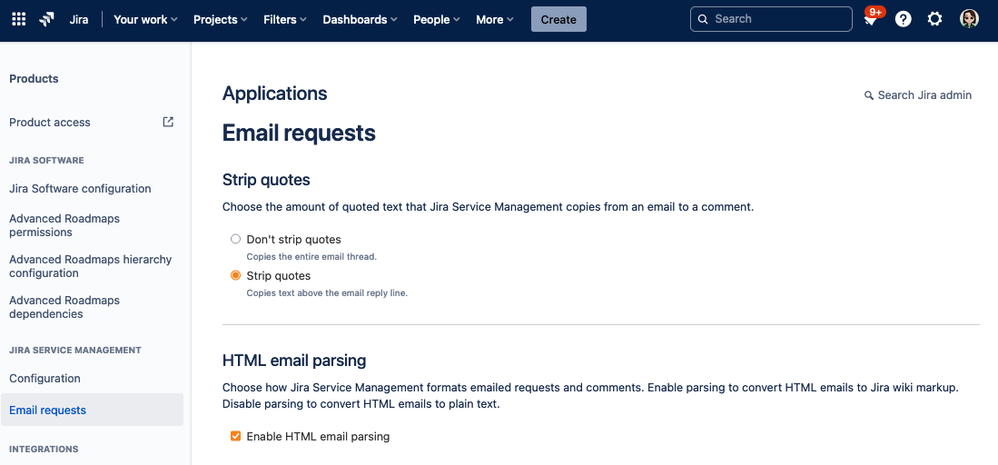The width and height of the screenshot is (998, 465).
Task: Click the top Search input field
Action: coord(771,19)
